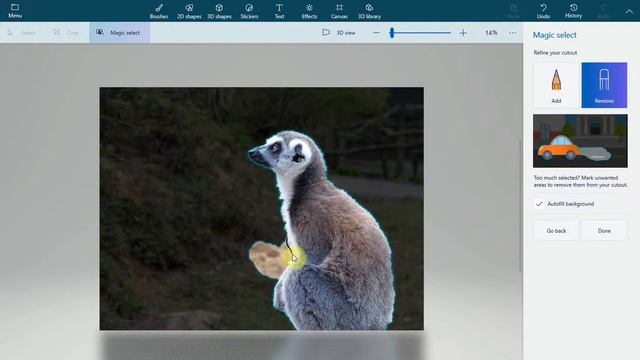The width and height of the screenshot is (640, 360).
Task: Choose the Add pencil tool
Action: [556, 85]
